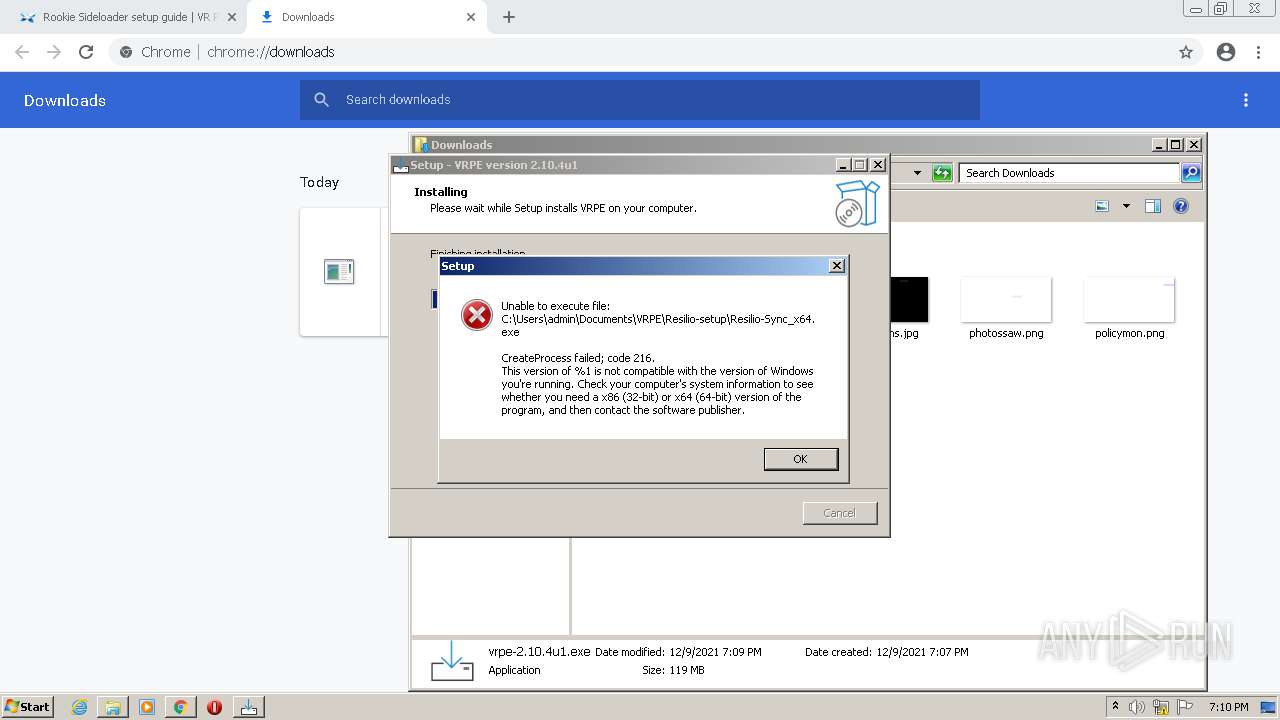Viewport: 1280px width, 720px height.
Task: Go back in Chrome
Action: coord(22,52)
